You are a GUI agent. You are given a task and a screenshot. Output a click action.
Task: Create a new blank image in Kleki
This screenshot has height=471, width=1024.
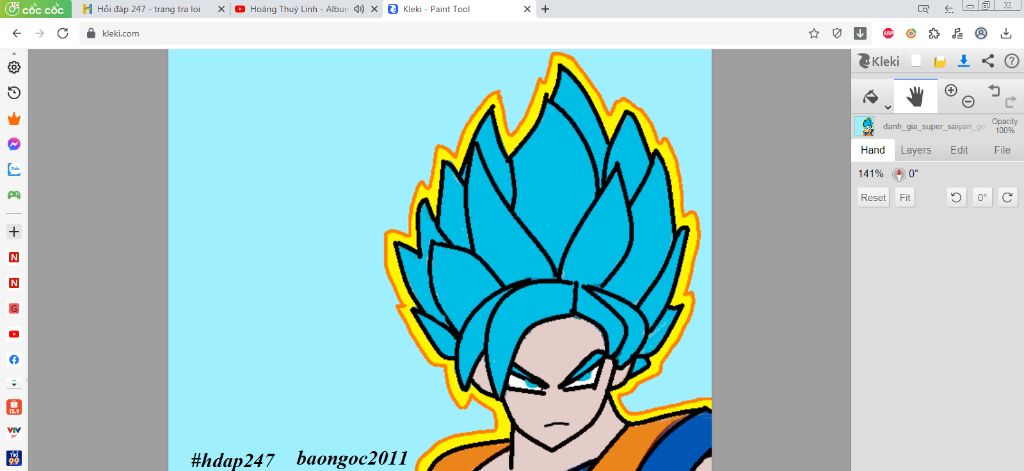pos(916,61)
